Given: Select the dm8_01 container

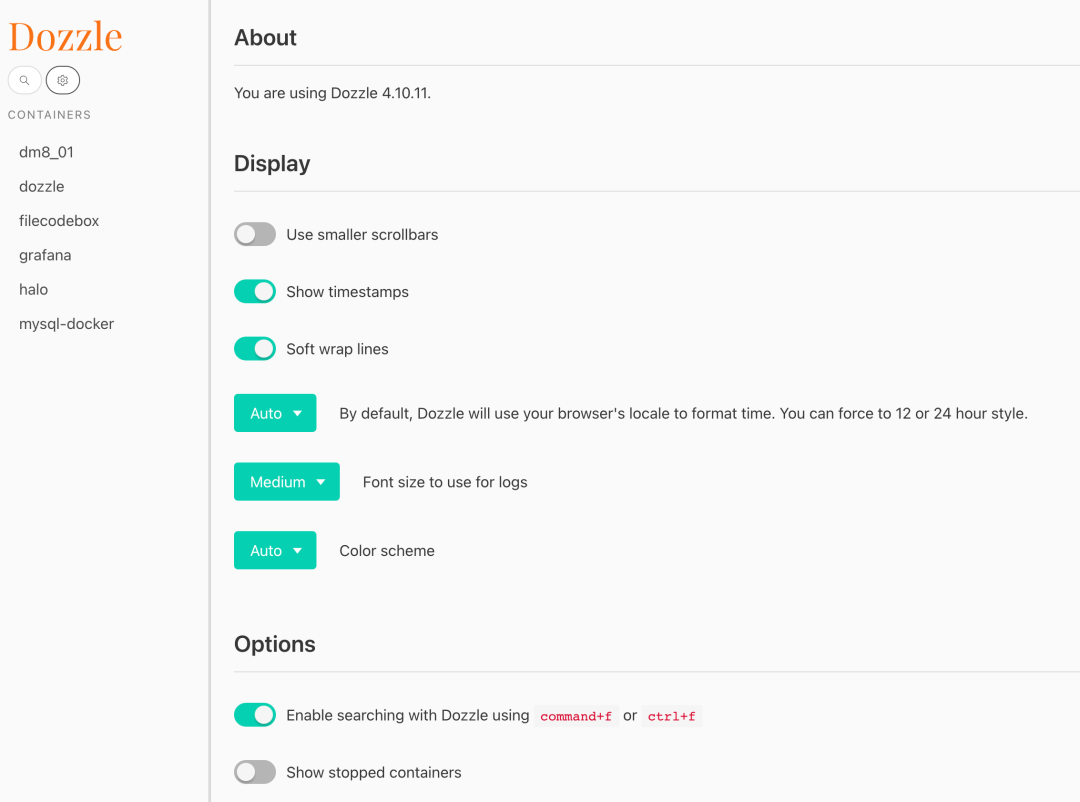Looking at the screenshot, I should pos(46,152).
